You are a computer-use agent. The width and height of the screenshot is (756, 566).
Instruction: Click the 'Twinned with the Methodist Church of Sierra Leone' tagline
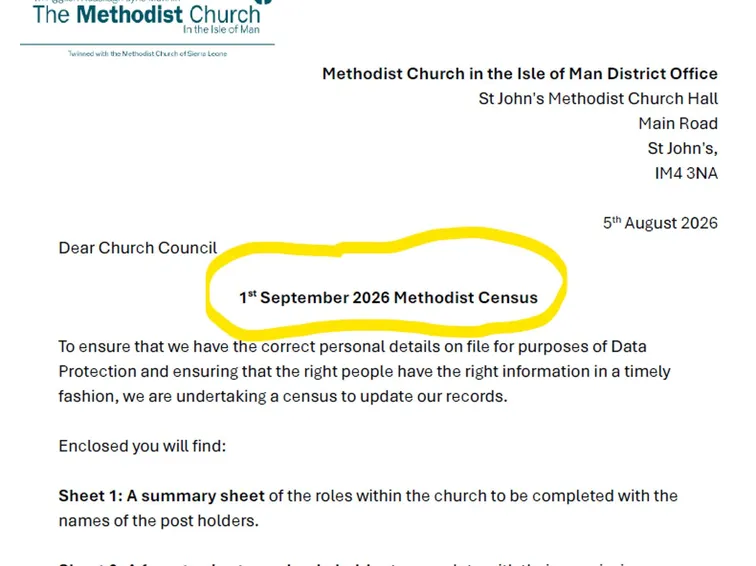148,54
